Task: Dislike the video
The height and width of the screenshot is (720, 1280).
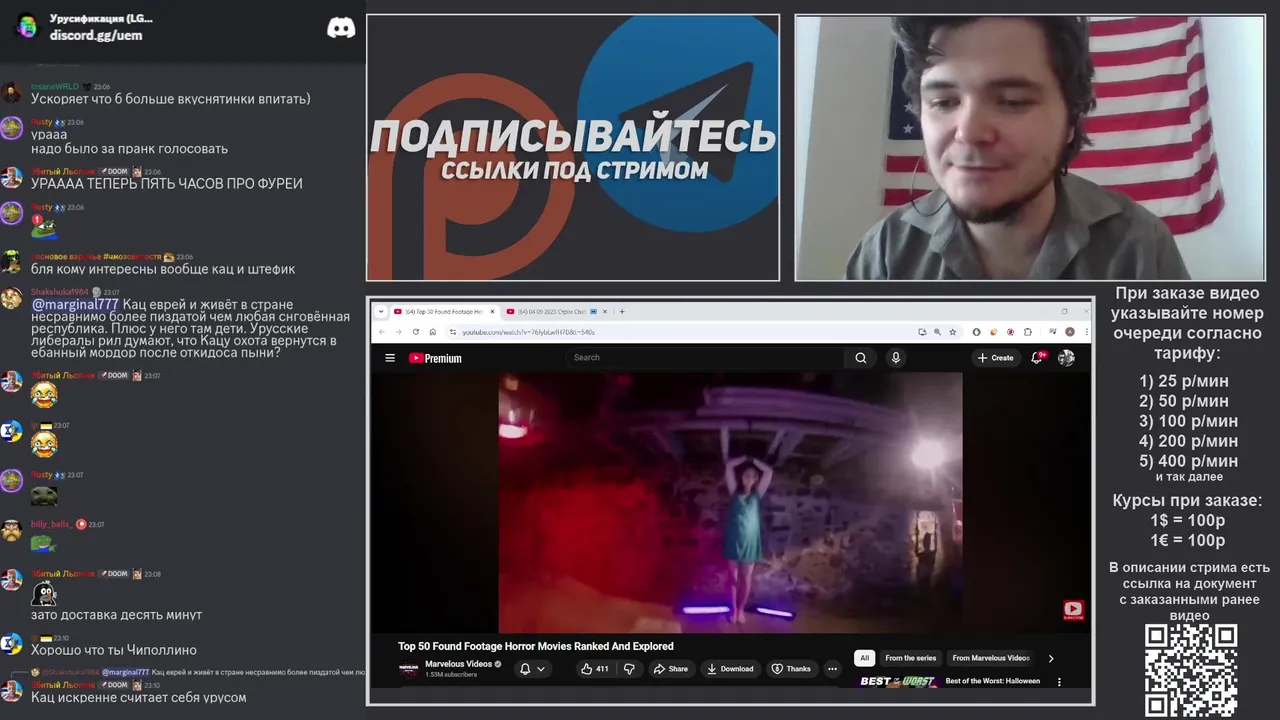Action: (629, 669)
